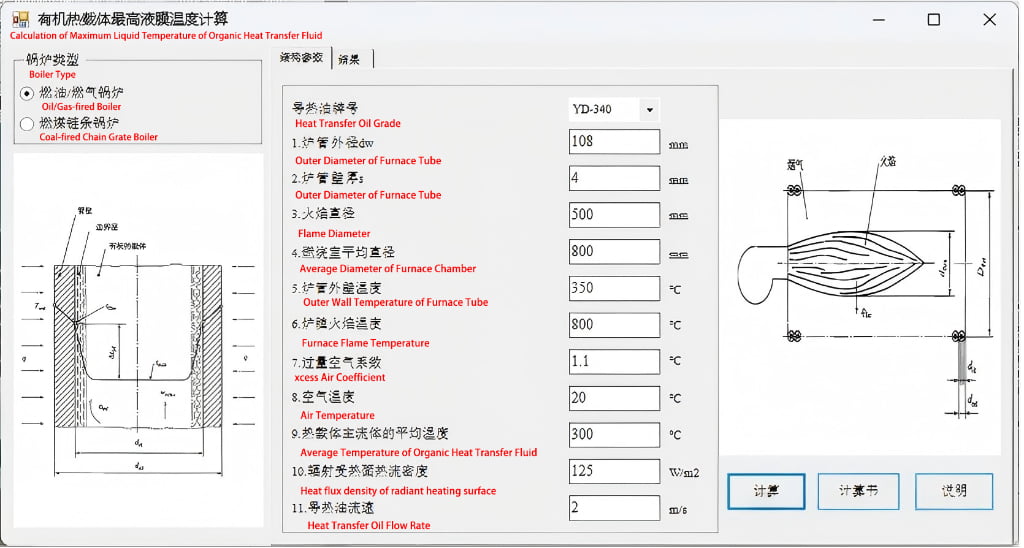Open the 说明 button
The width and height of the screenshot is (1024, 548).
point(954,491)
